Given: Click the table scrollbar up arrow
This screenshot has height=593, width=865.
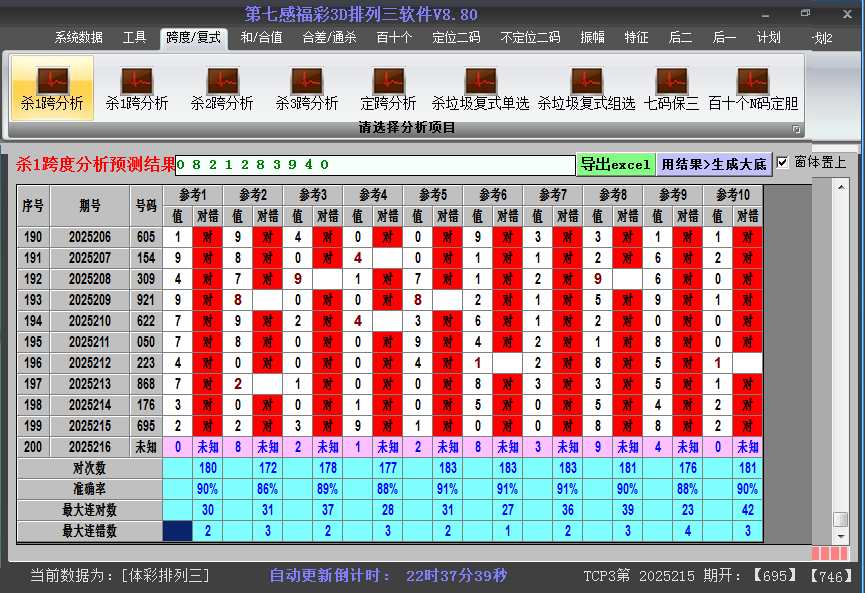Looking at the screenshot, I should (x=841, y=188).
